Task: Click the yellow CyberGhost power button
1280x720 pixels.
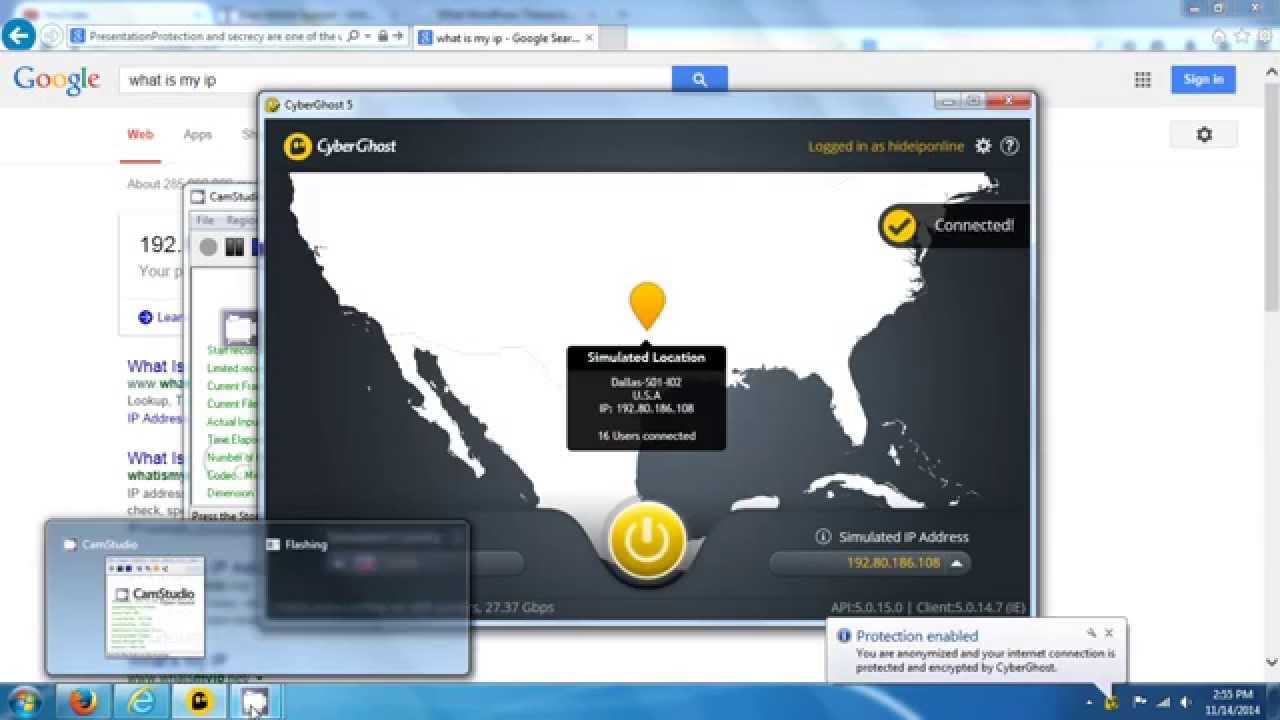Action: [x=647, y=540]
